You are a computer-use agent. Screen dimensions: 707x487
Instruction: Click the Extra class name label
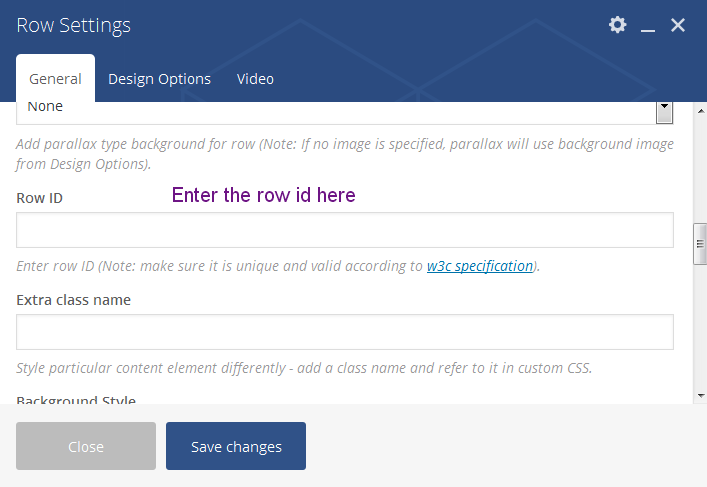[73, 299]
